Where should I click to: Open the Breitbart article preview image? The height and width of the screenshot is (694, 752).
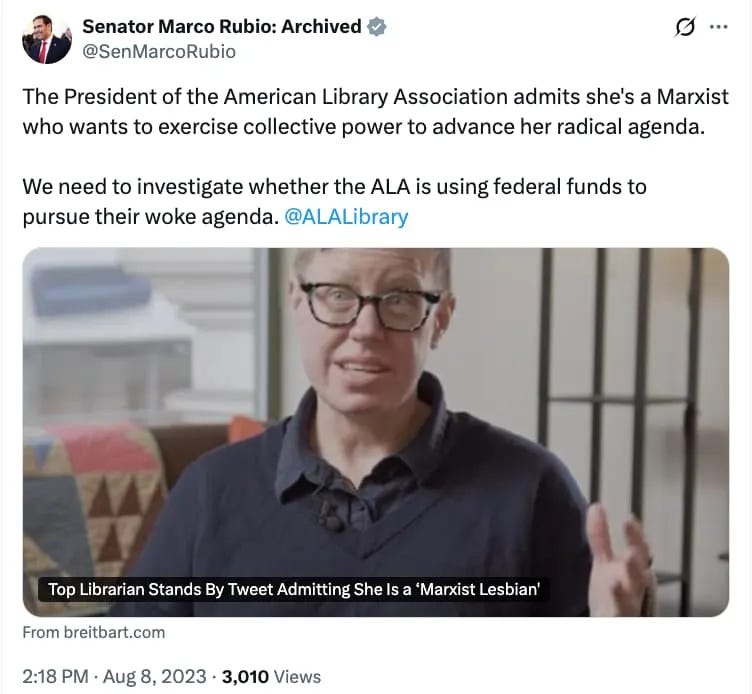376,432
